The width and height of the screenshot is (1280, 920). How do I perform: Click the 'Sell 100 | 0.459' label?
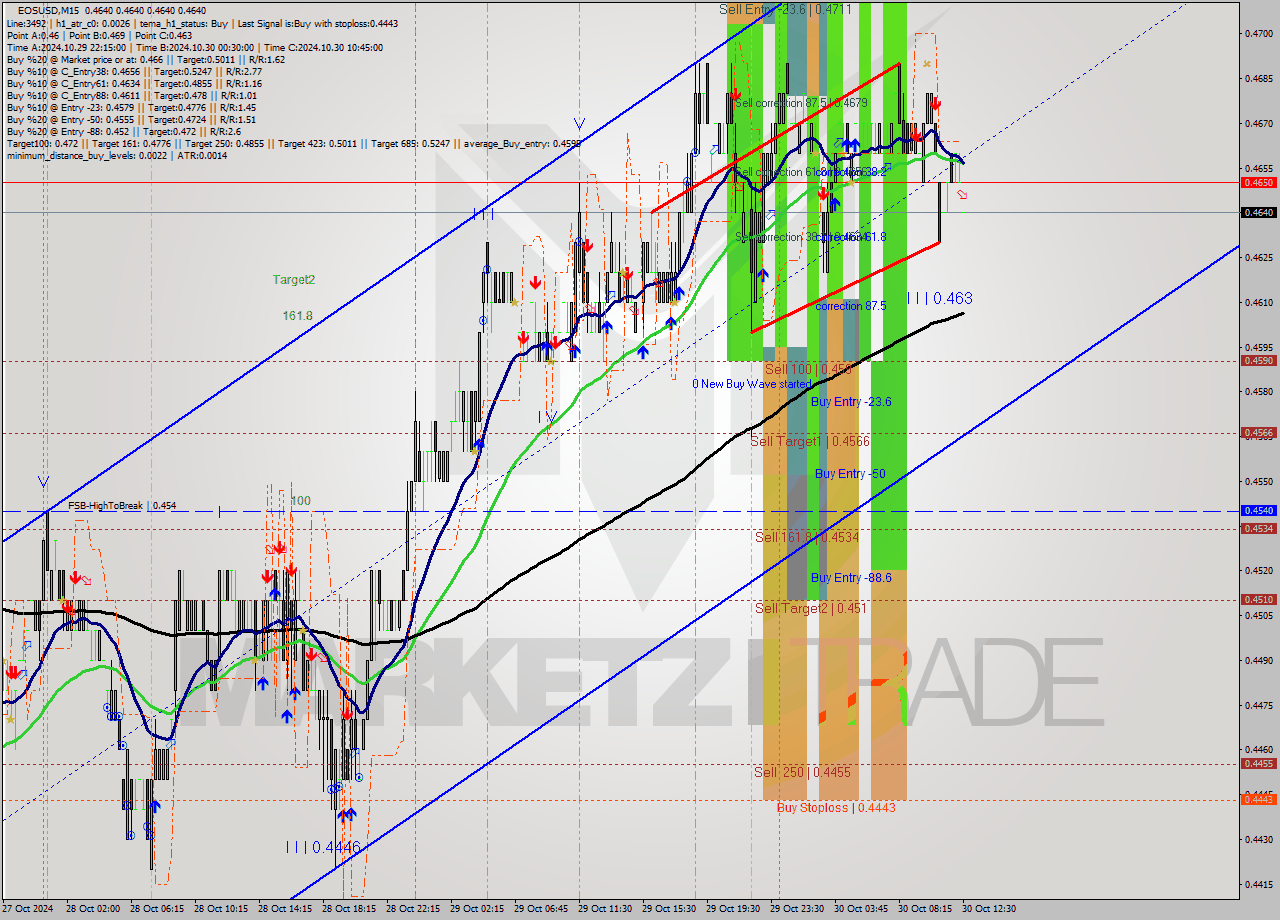point(808,369)
